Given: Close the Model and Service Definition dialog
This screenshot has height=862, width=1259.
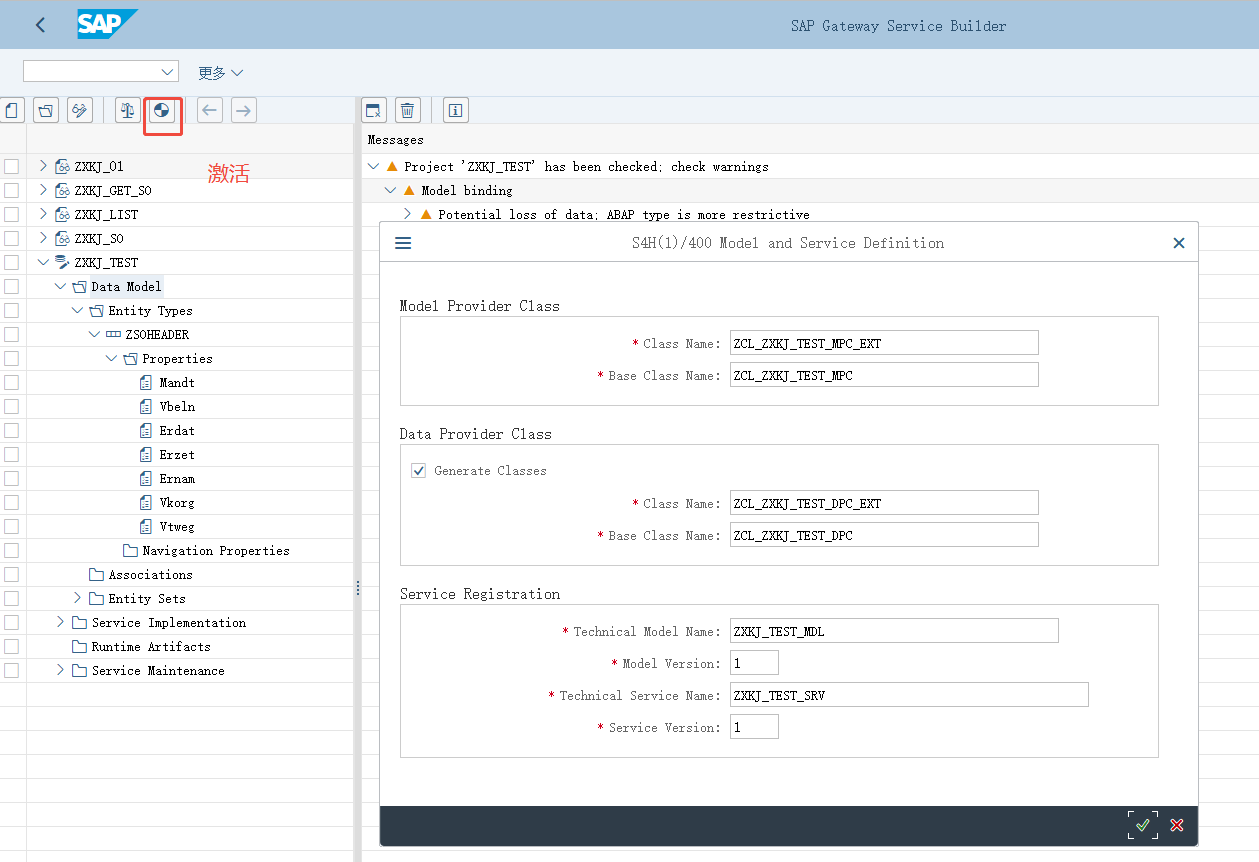Looking at the screenshot, I should click(1179, 243).
